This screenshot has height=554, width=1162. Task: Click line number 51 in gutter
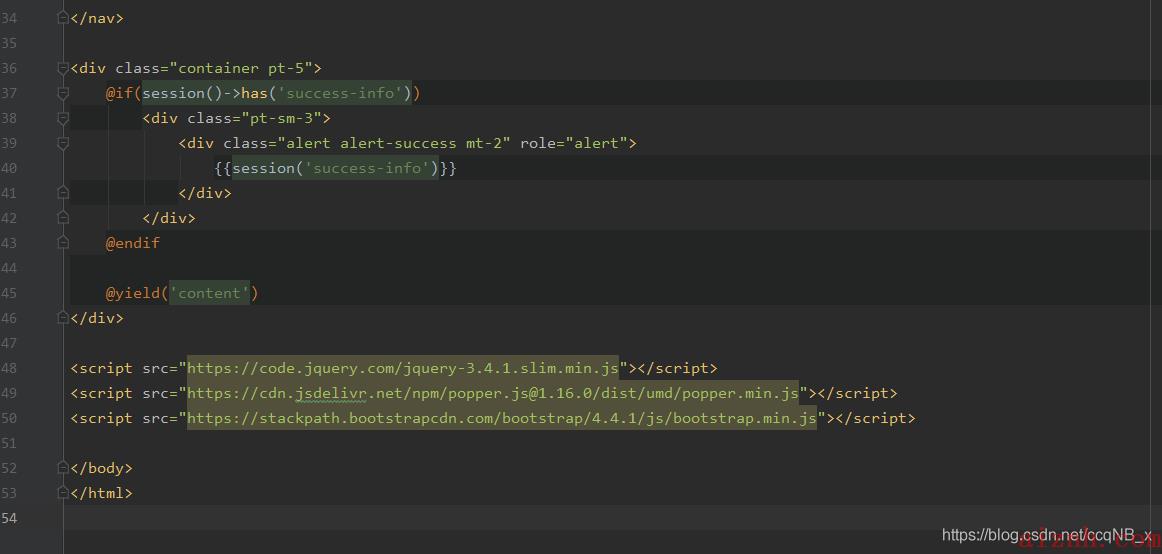coord(9,443)
